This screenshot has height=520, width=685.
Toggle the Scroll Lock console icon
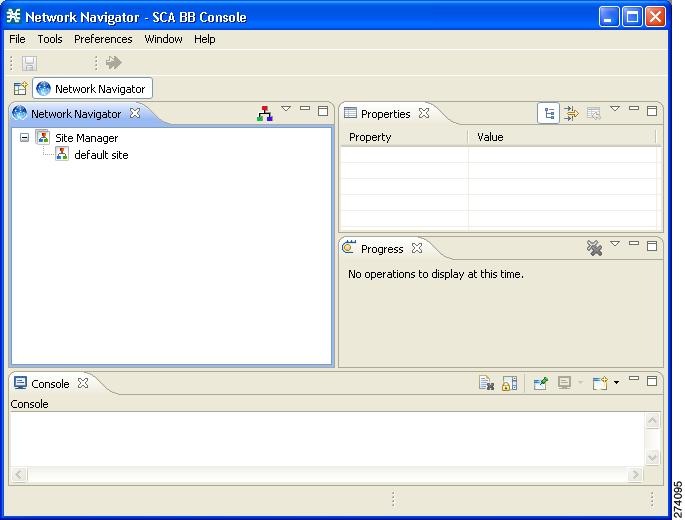coord(509,383)
